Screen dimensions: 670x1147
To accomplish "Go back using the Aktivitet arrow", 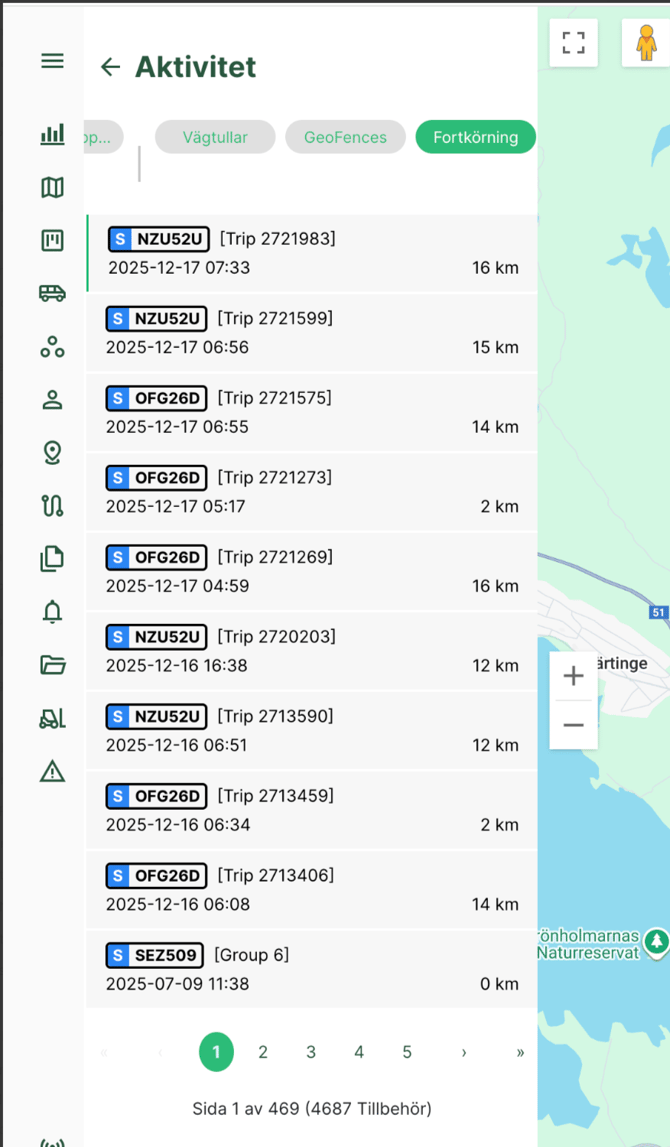I will pos(110,67).
